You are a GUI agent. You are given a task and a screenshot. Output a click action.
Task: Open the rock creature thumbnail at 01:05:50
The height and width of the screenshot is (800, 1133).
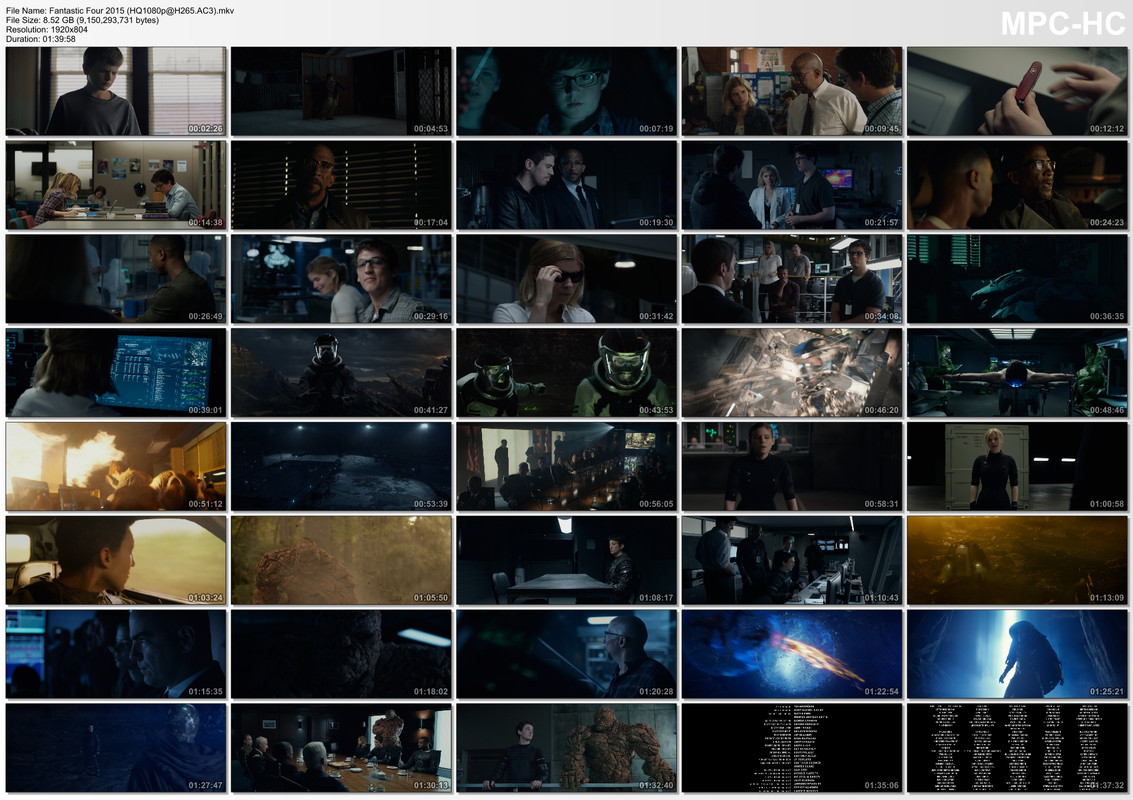341,561
